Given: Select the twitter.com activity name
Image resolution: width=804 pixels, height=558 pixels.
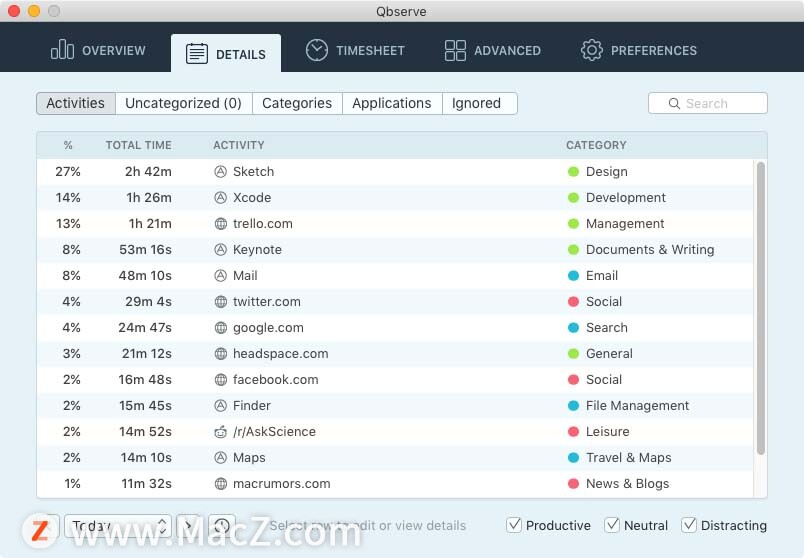Looking at the screenshot, I should (x=267, y=302).
